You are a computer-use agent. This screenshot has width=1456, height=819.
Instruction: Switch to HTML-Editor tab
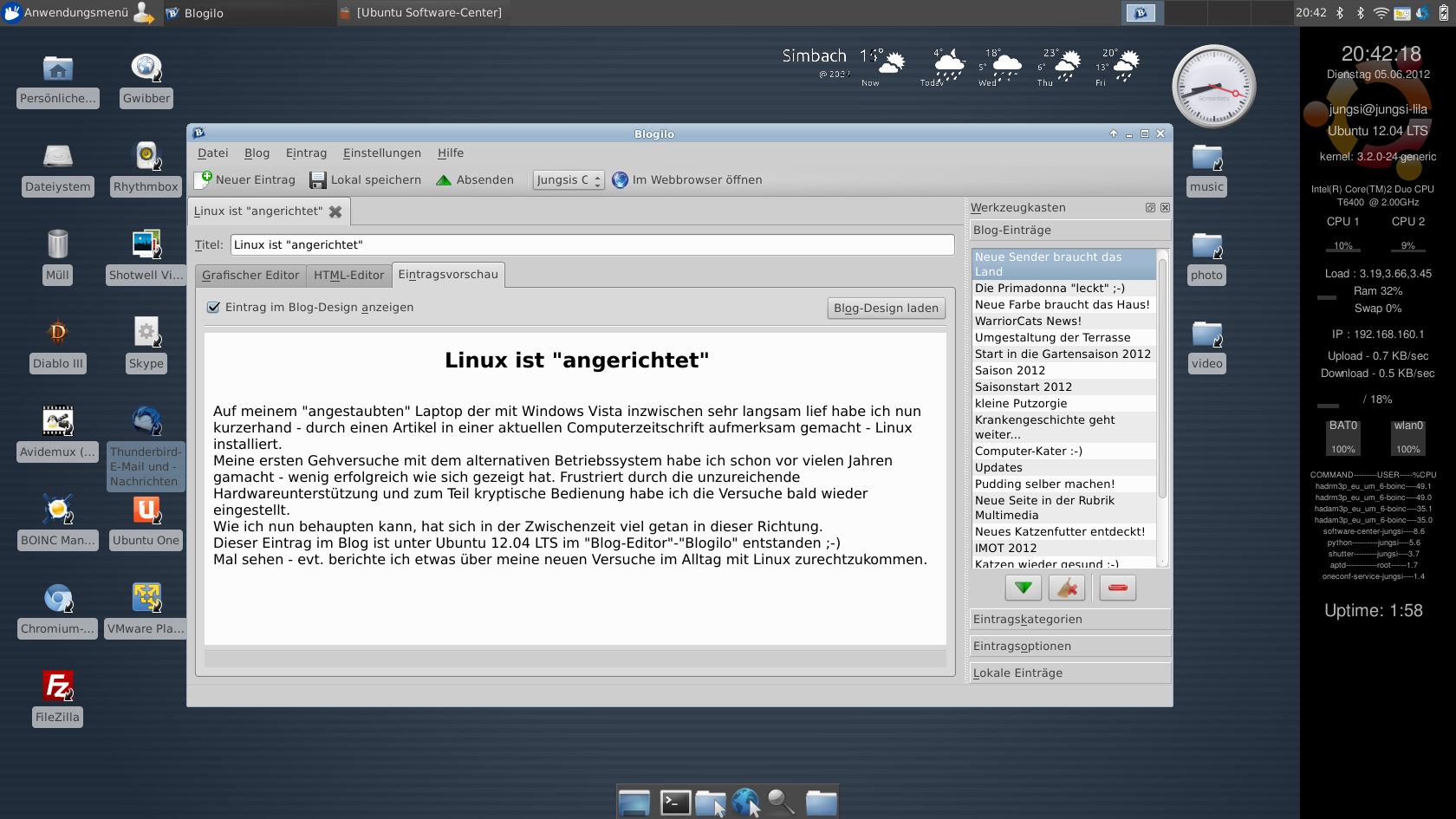[348, 276]
